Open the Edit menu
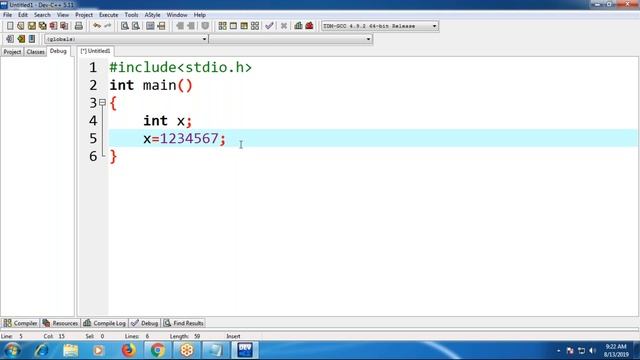Viewport: 640px width, 360px height. pos(23,15)
